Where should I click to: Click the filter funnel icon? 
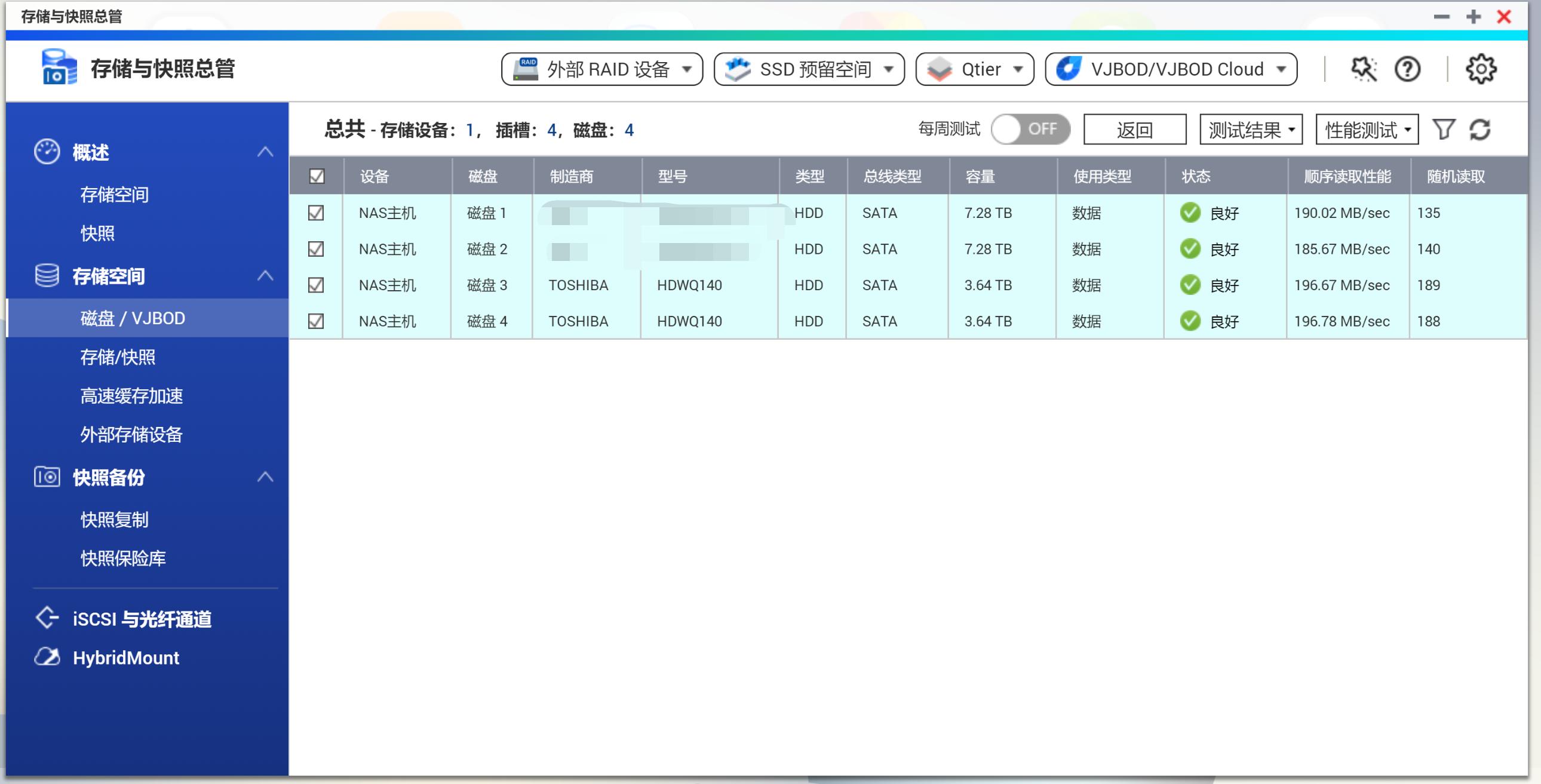1445,128
